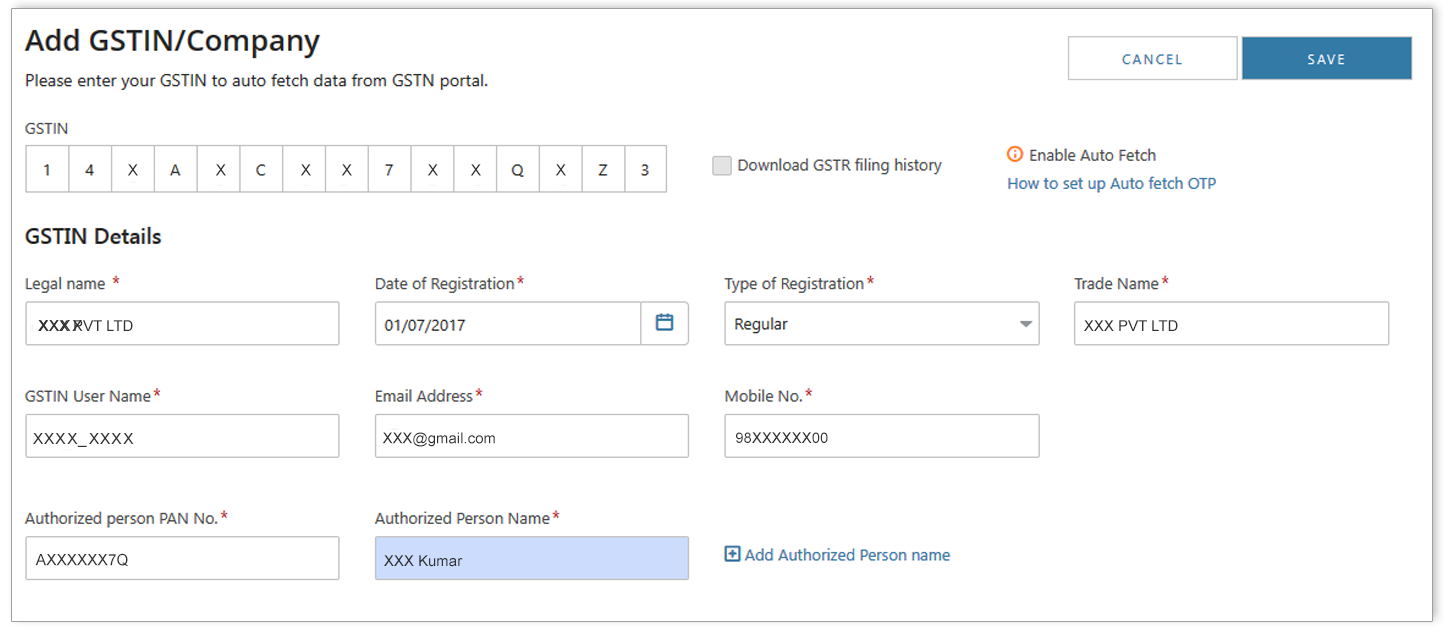Click the Add Authorized Person name link
This screenshot has height=633, width=1444.
point(847,555)
